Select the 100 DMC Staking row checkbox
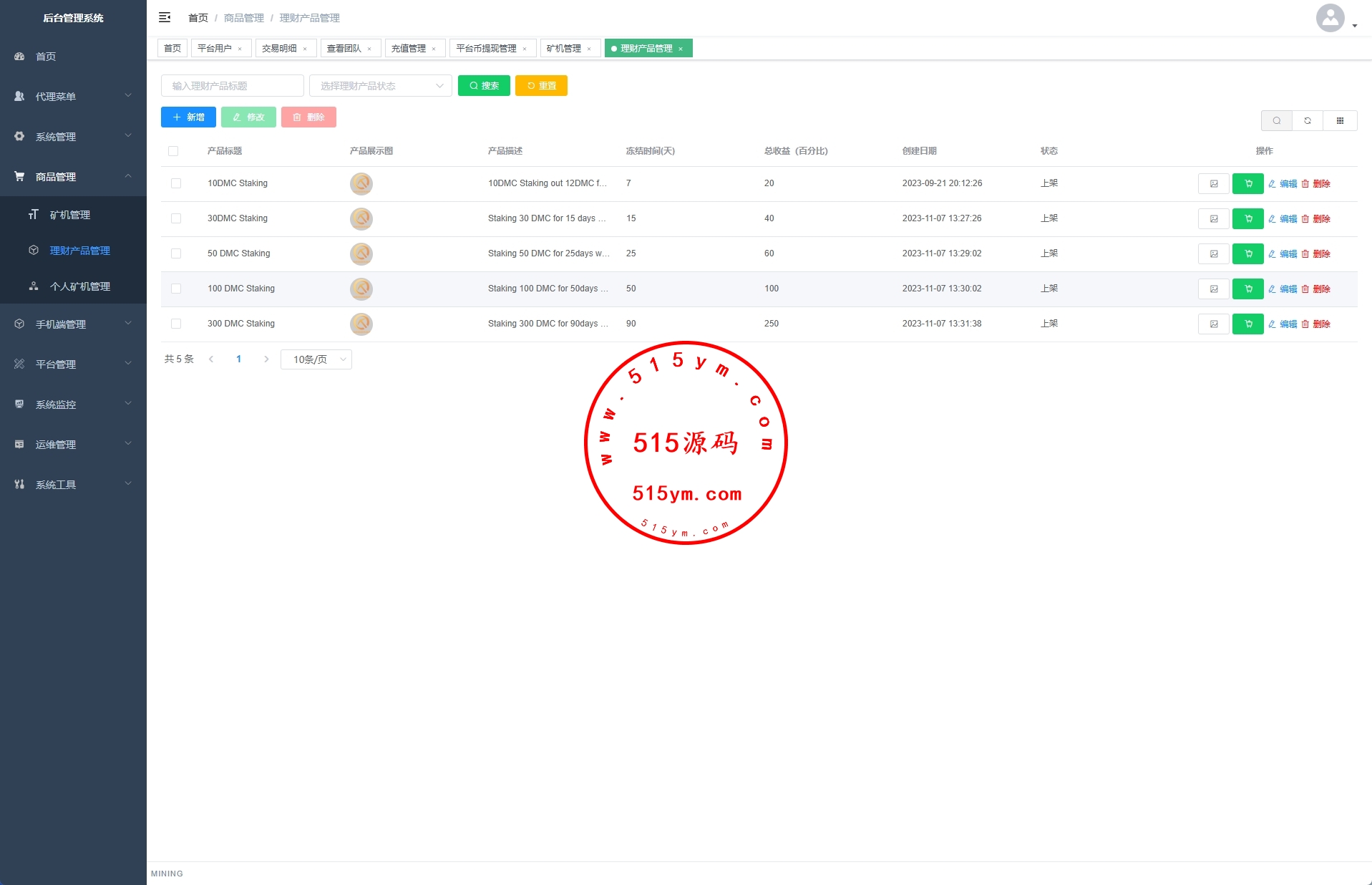The width and height of the screenshot is (1372, 885). 176,289
